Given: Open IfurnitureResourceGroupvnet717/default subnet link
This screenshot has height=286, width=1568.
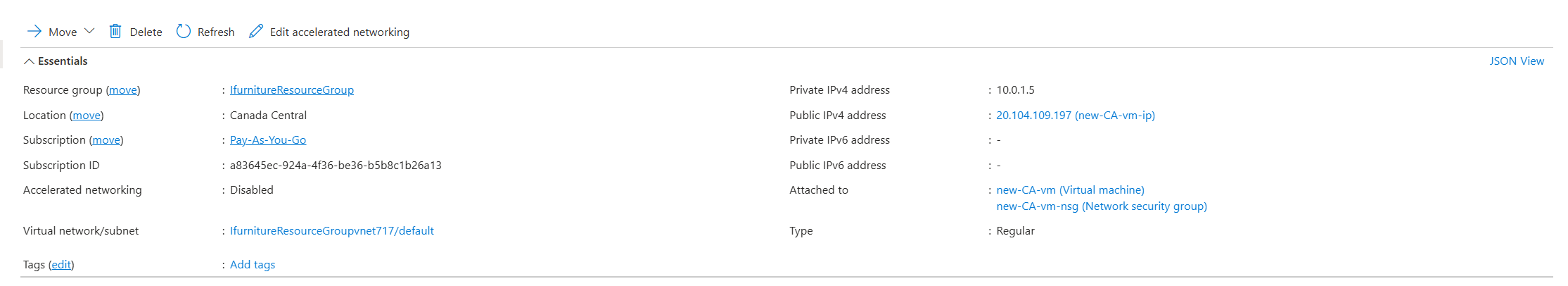Looking at the screenshot, I should [x=332, y=231].
